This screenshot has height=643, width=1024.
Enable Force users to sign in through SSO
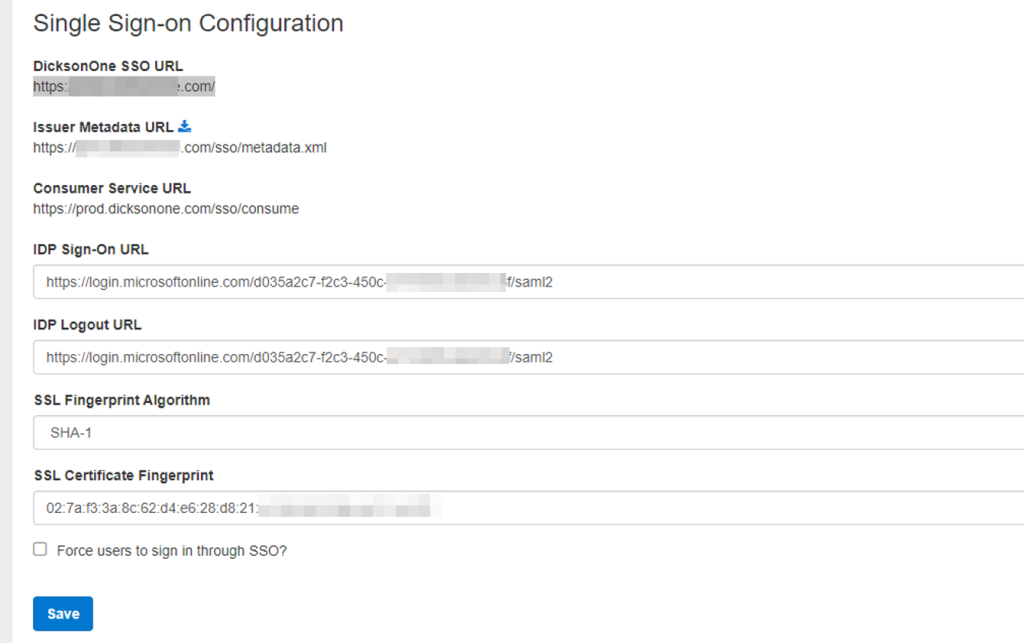[40, 549]
